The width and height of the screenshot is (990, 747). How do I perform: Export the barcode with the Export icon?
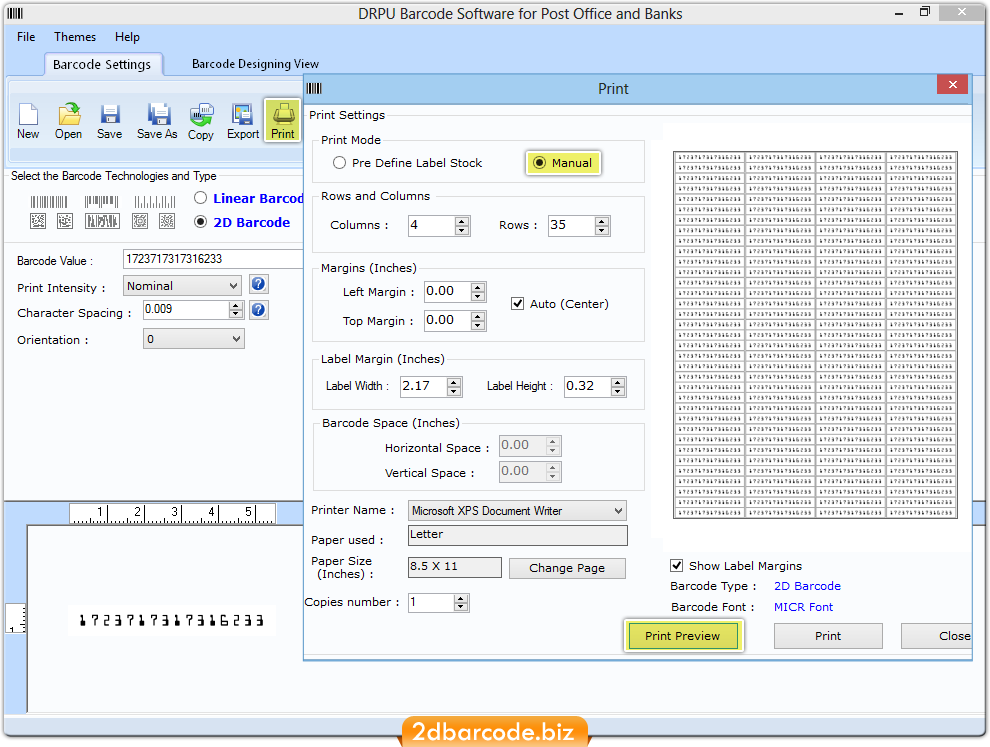point(242,121)
